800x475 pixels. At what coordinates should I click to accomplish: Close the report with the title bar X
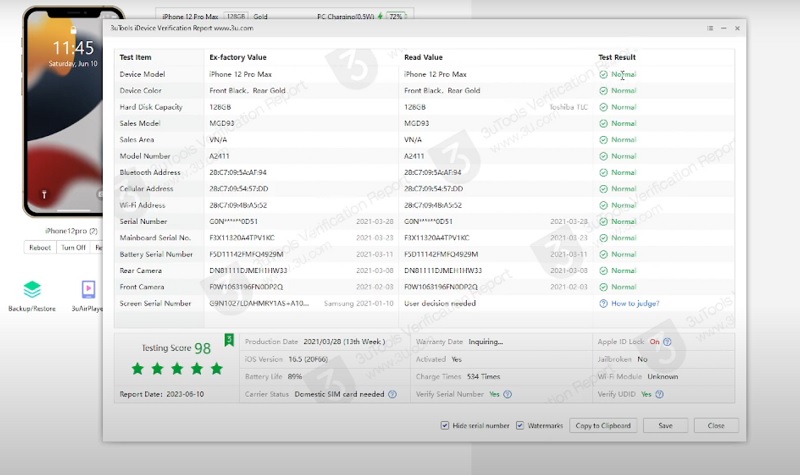(737, 29)
